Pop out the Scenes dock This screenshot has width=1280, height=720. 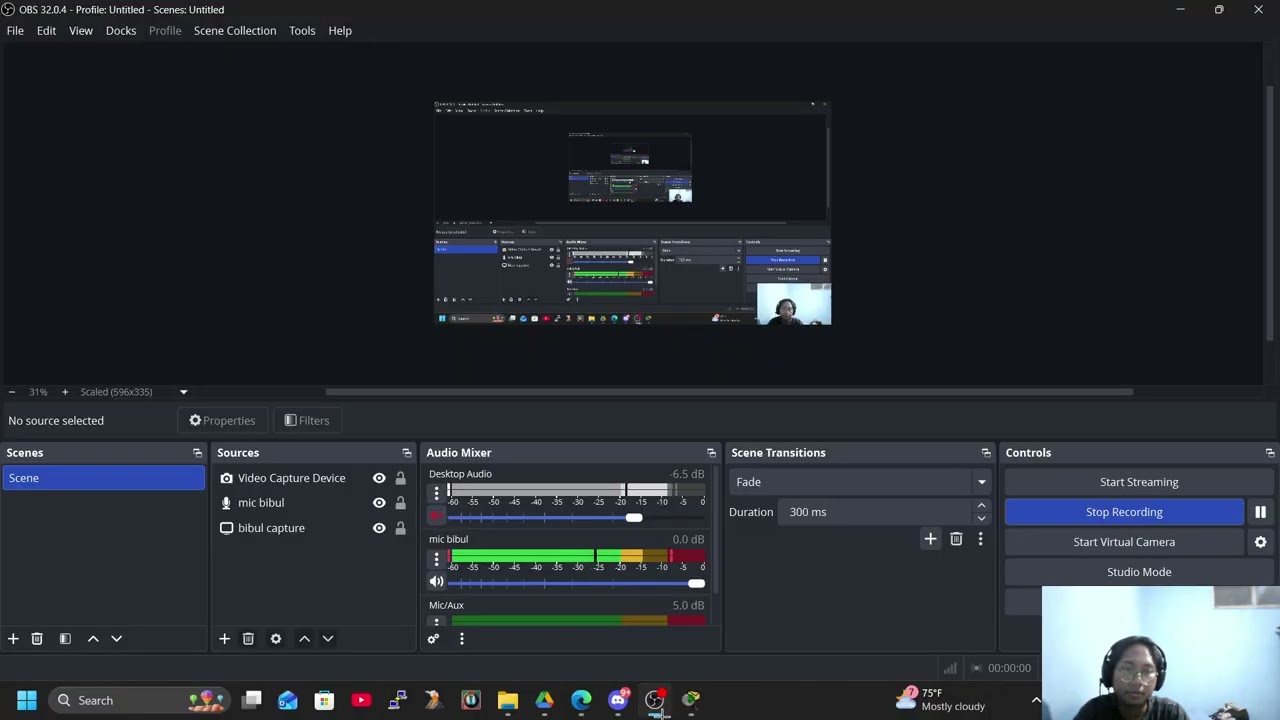(197, 453)
